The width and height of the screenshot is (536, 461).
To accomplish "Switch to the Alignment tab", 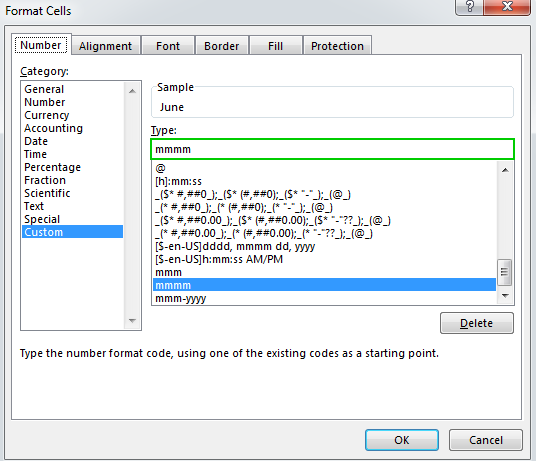I will click(105, 46).
